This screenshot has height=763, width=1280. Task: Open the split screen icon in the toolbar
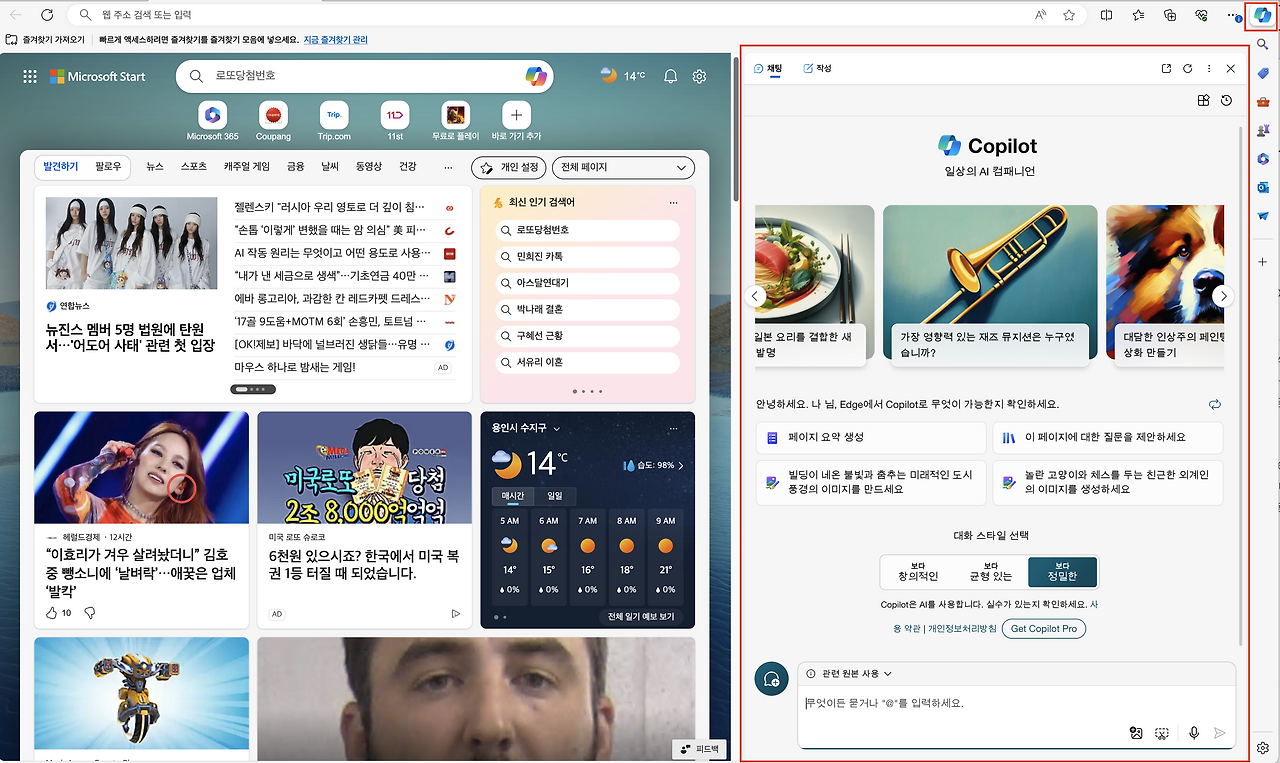1107,15
